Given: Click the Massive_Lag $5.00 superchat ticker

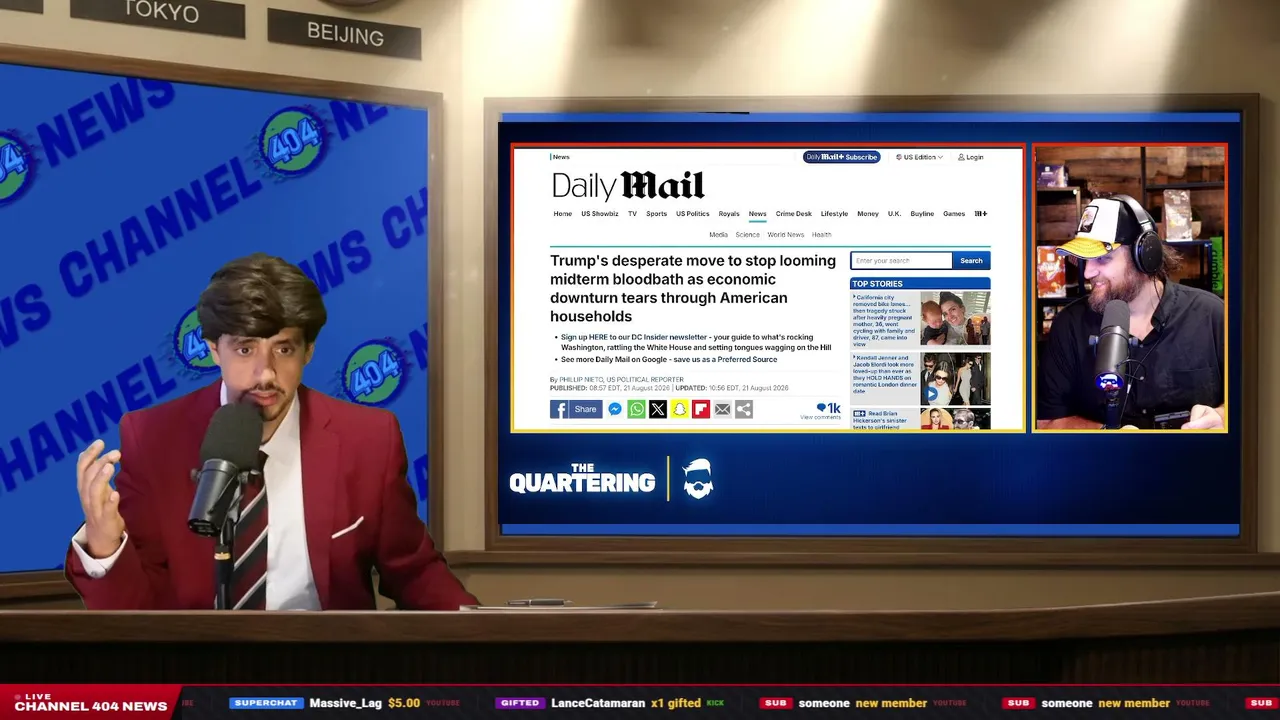Looking at the screenshot, I should click(x=345, y=703).
